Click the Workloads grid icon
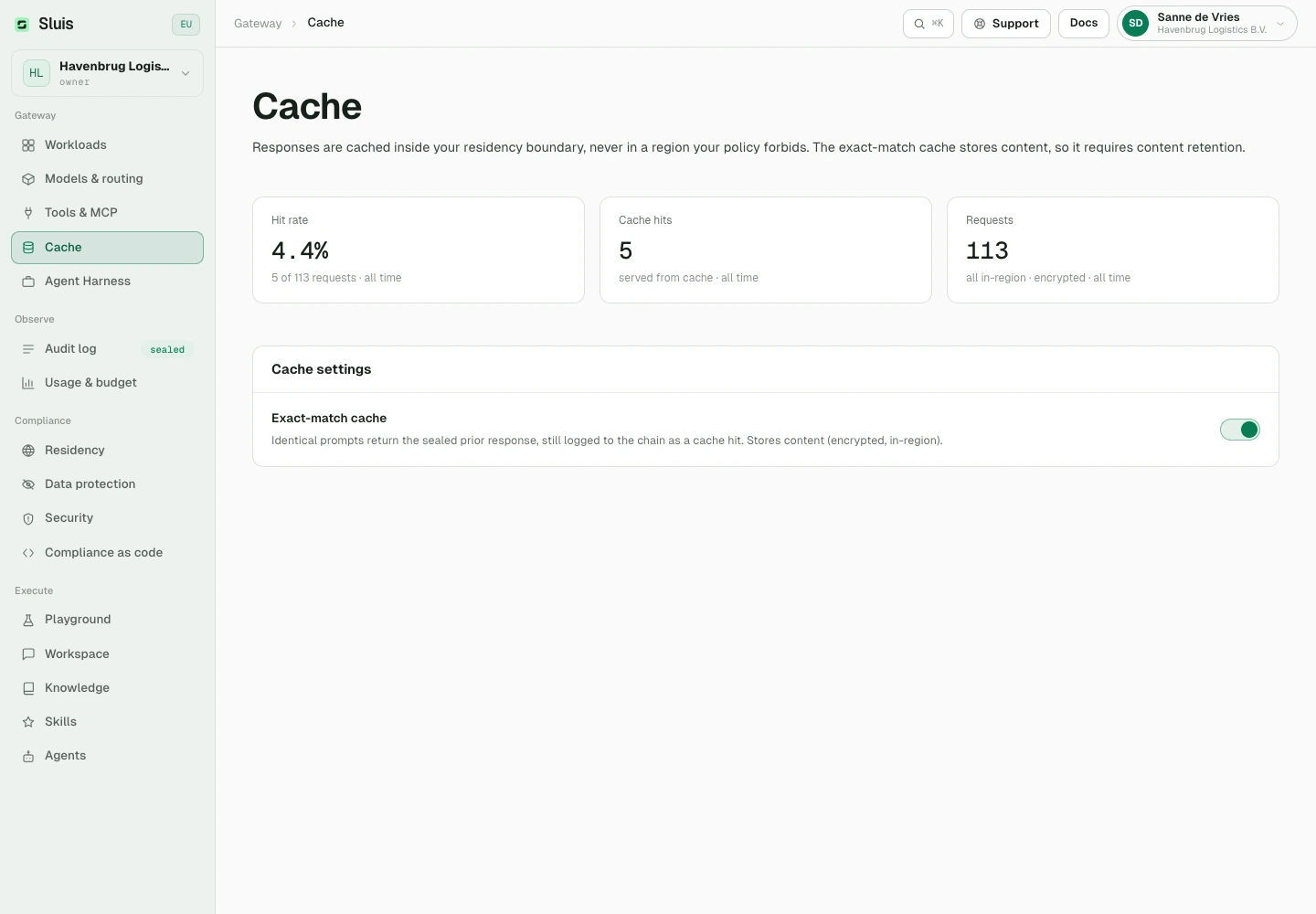 pyautogui.click(x=28, y=145)
